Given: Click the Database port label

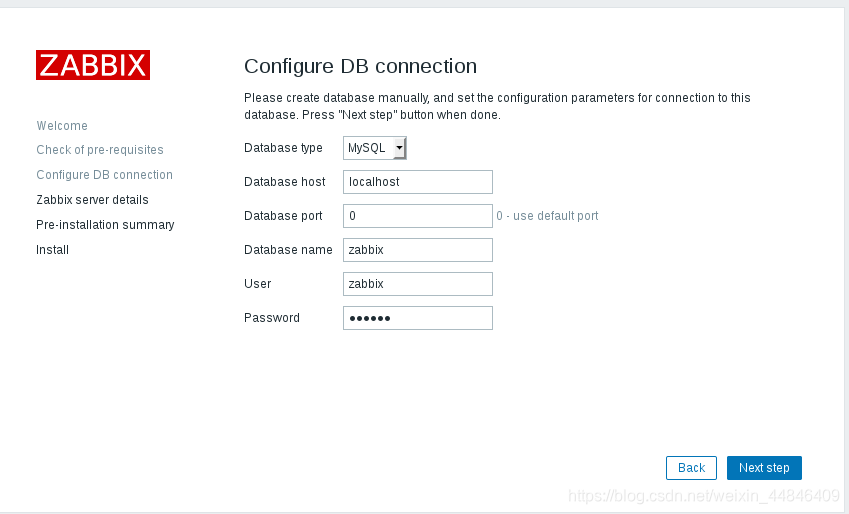Looking at the screenshot, I should (x=283, y=216).
